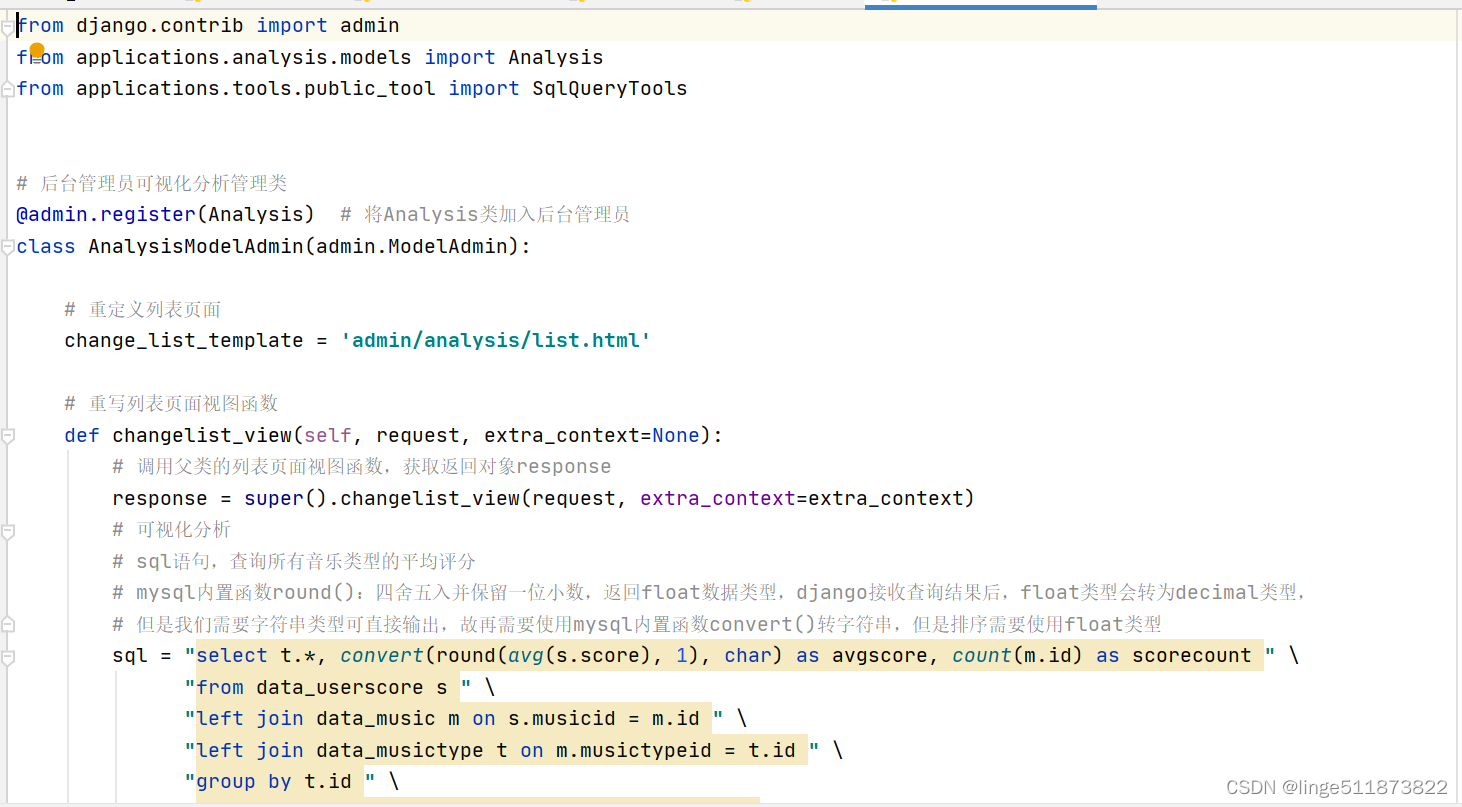This screenshot has width=1462, height=807.
Task: Click 'avg(s.score)' in the select statement
Action: pos(580,655)
